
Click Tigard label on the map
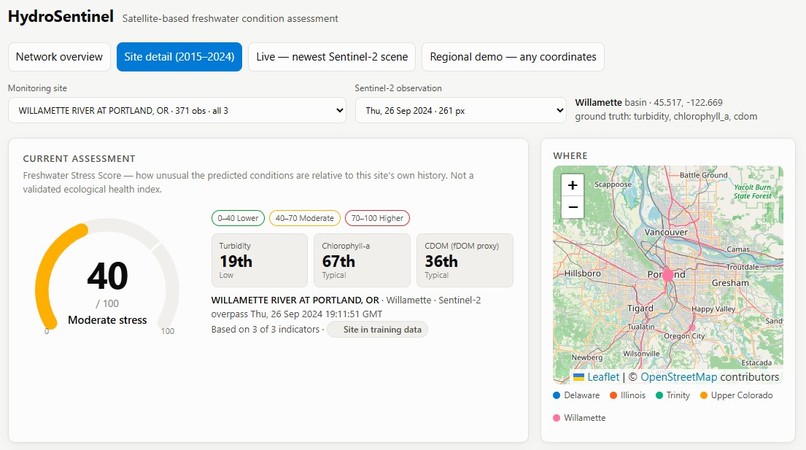[x=640, y=309]
